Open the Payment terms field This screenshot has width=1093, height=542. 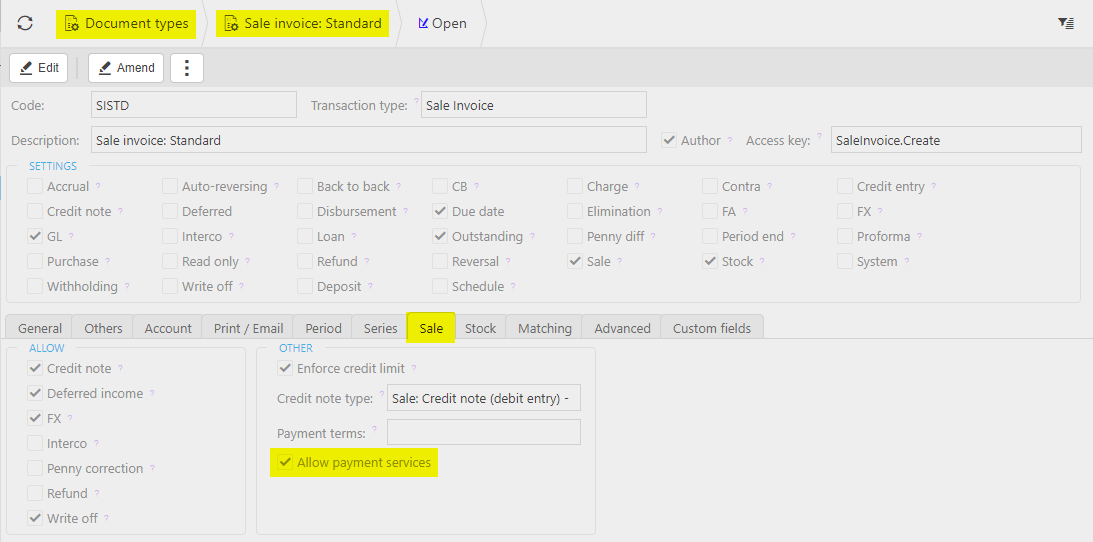pyautogui.click(x=484, y=432)
